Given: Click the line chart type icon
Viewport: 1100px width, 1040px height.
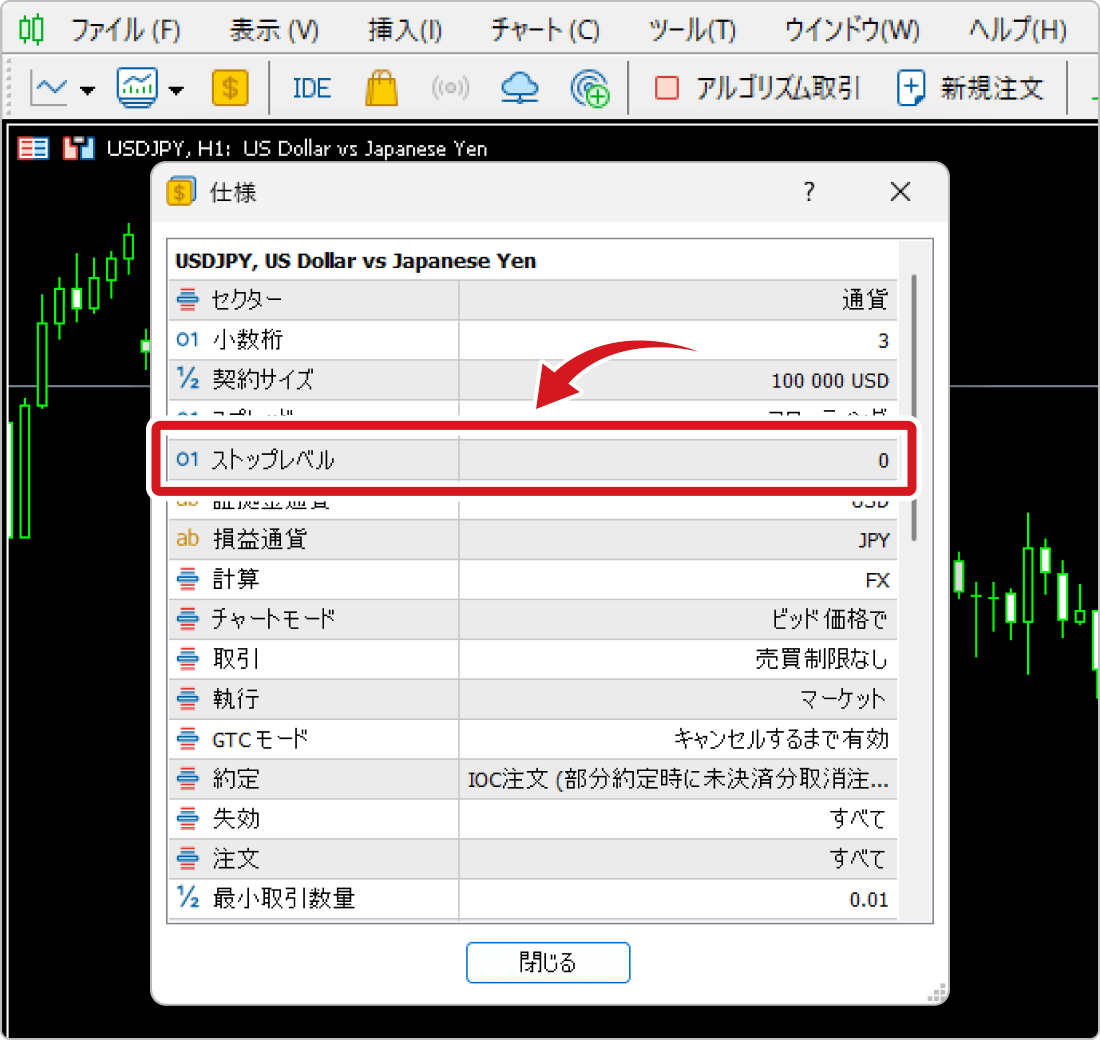Looking at the screenshot, I should pyautogui.click(x=50, y=89).
